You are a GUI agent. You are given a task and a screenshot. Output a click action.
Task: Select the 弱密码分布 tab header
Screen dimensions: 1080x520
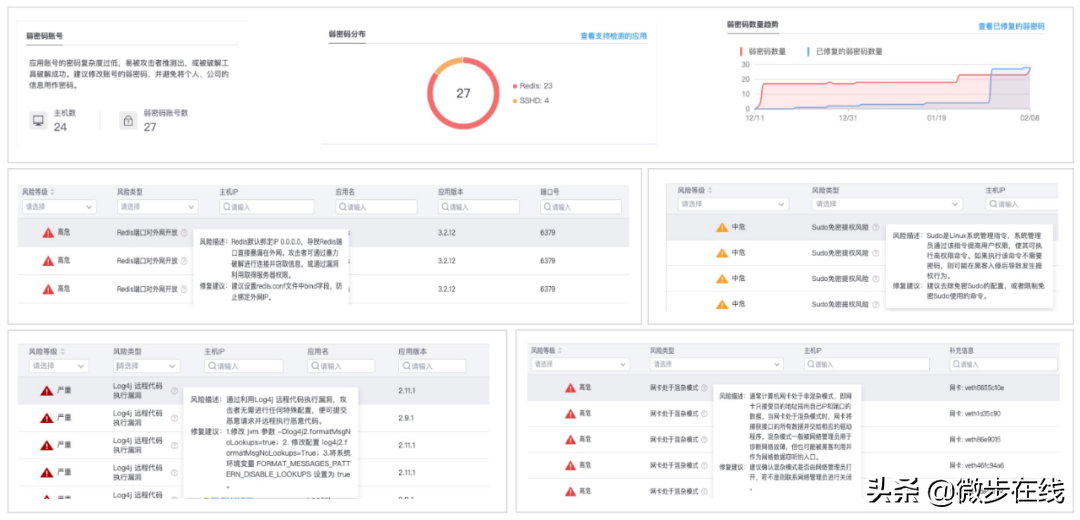coord(347,34)
